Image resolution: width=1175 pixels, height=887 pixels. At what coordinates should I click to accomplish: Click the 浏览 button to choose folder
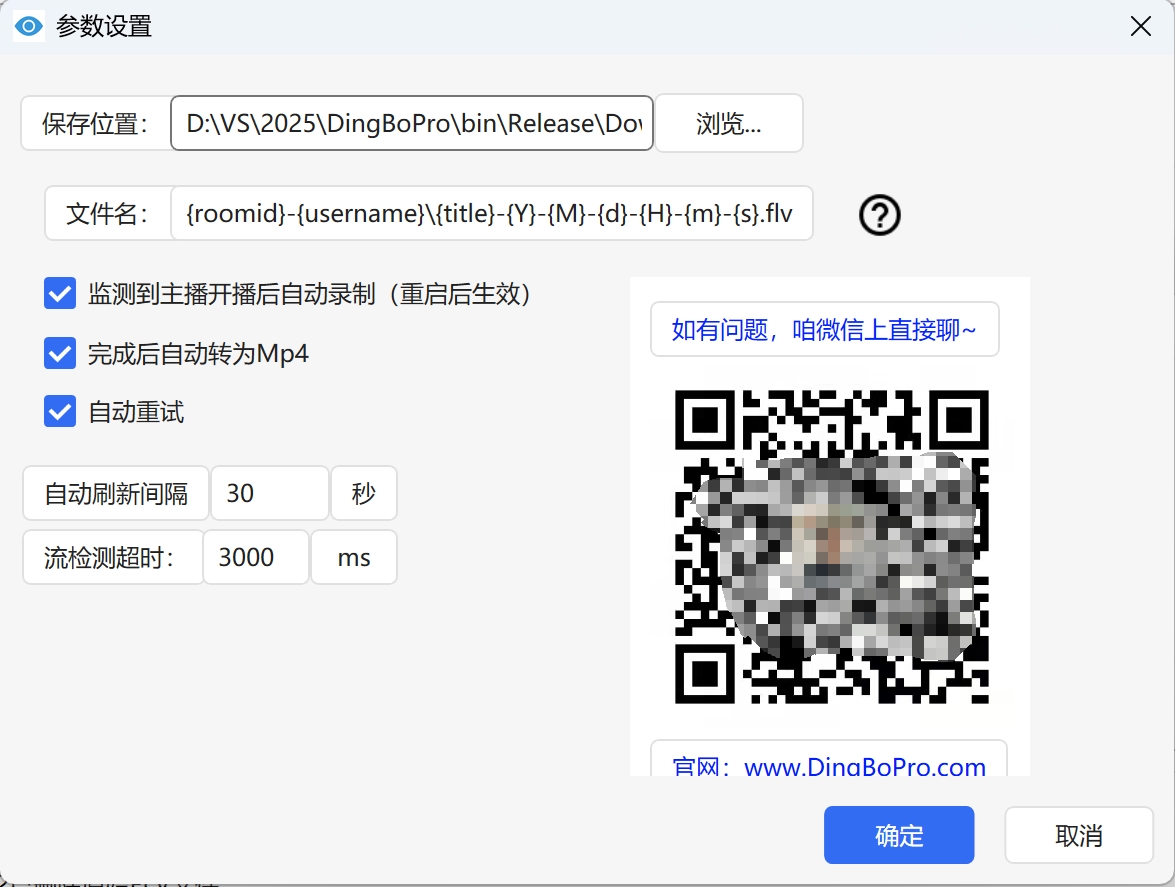tap(728, 123)
